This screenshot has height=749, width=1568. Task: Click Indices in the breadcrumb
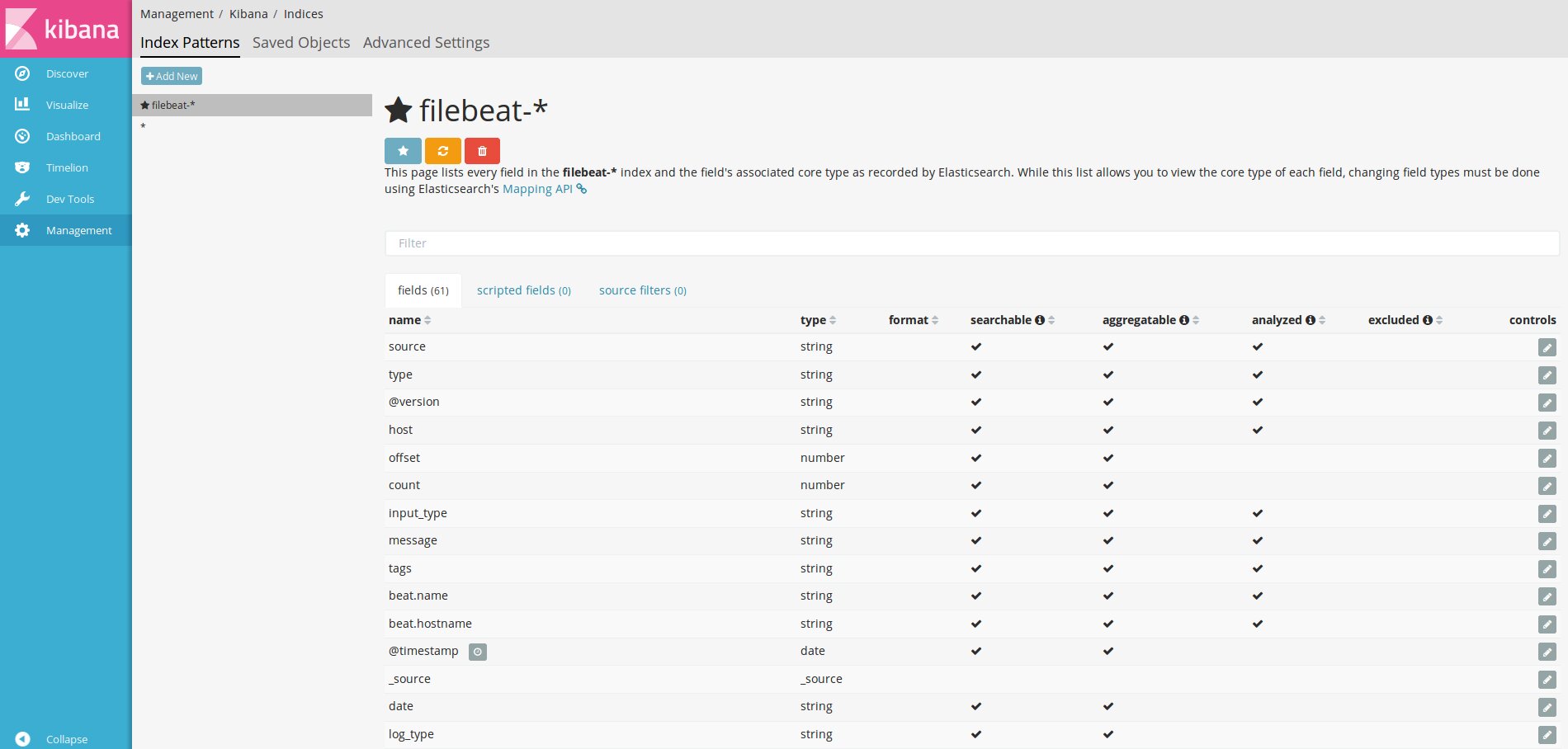304,14
